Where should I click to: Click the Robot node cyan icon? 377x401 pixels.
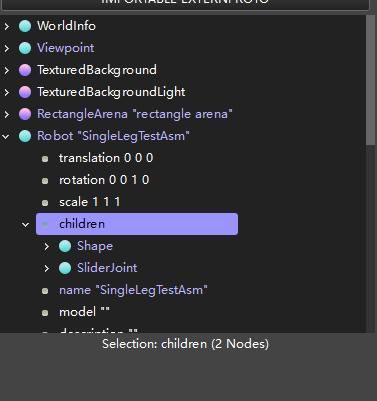pos(25,136)
